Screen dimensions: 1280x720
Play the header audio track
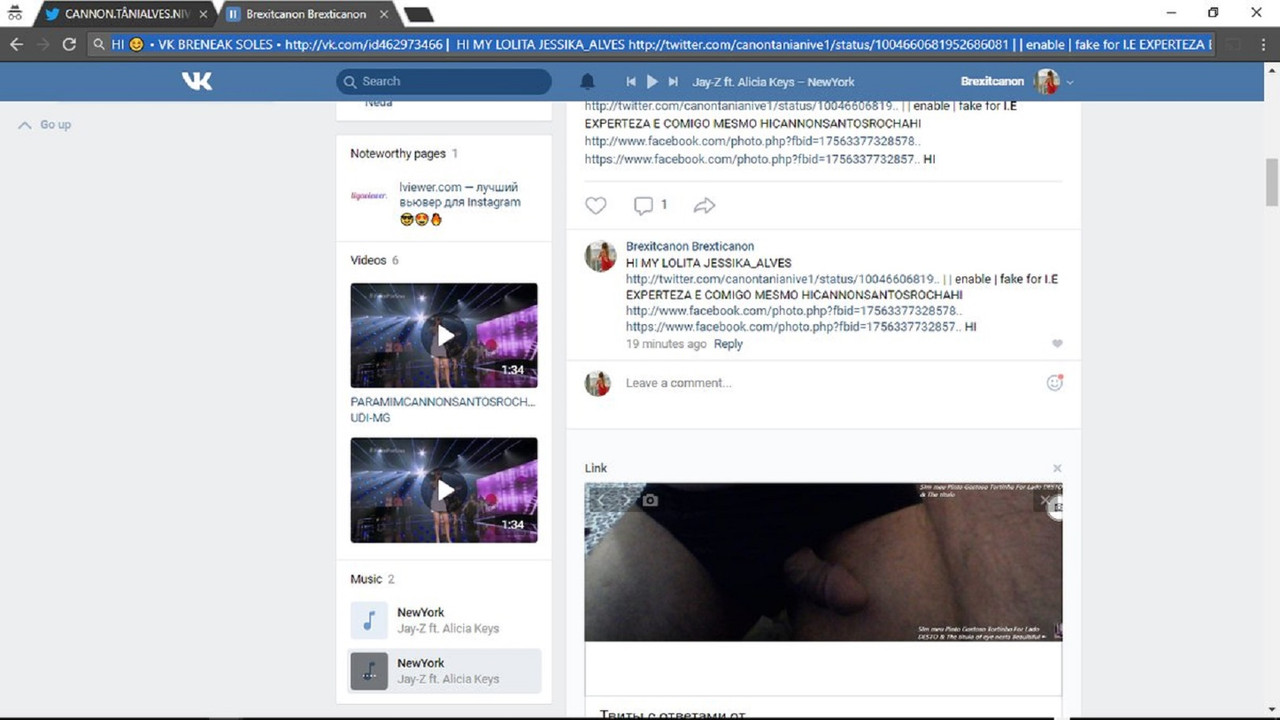tap(652, 82)
